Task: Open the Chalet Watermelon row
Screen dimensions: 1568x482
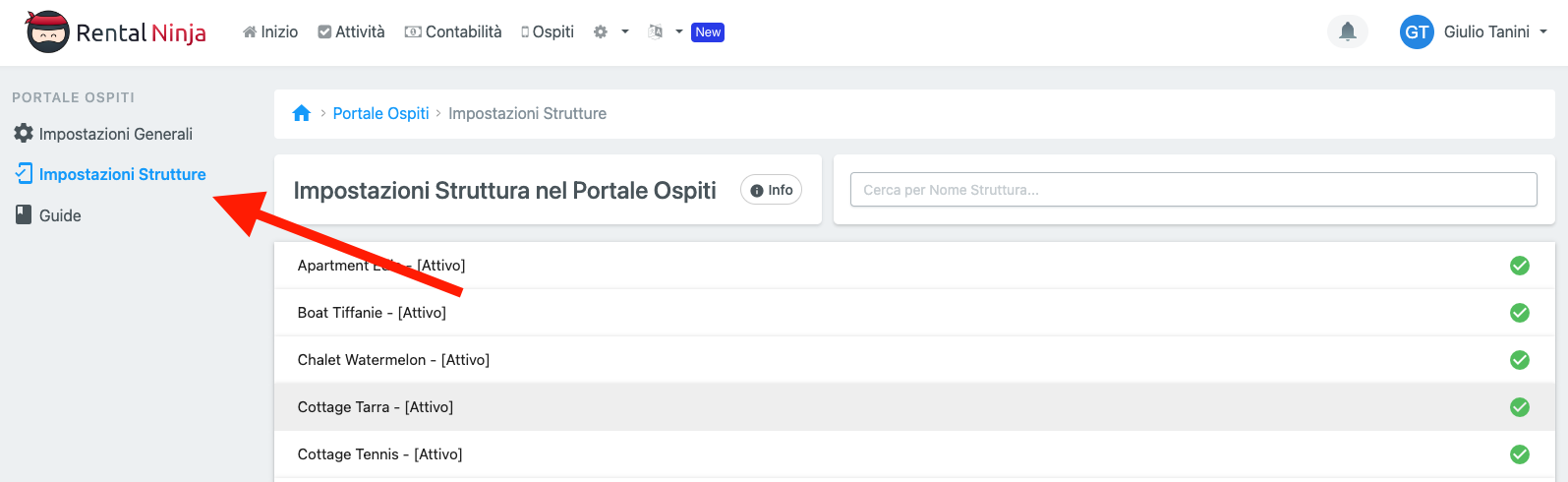Action: (x=393, y=360)
